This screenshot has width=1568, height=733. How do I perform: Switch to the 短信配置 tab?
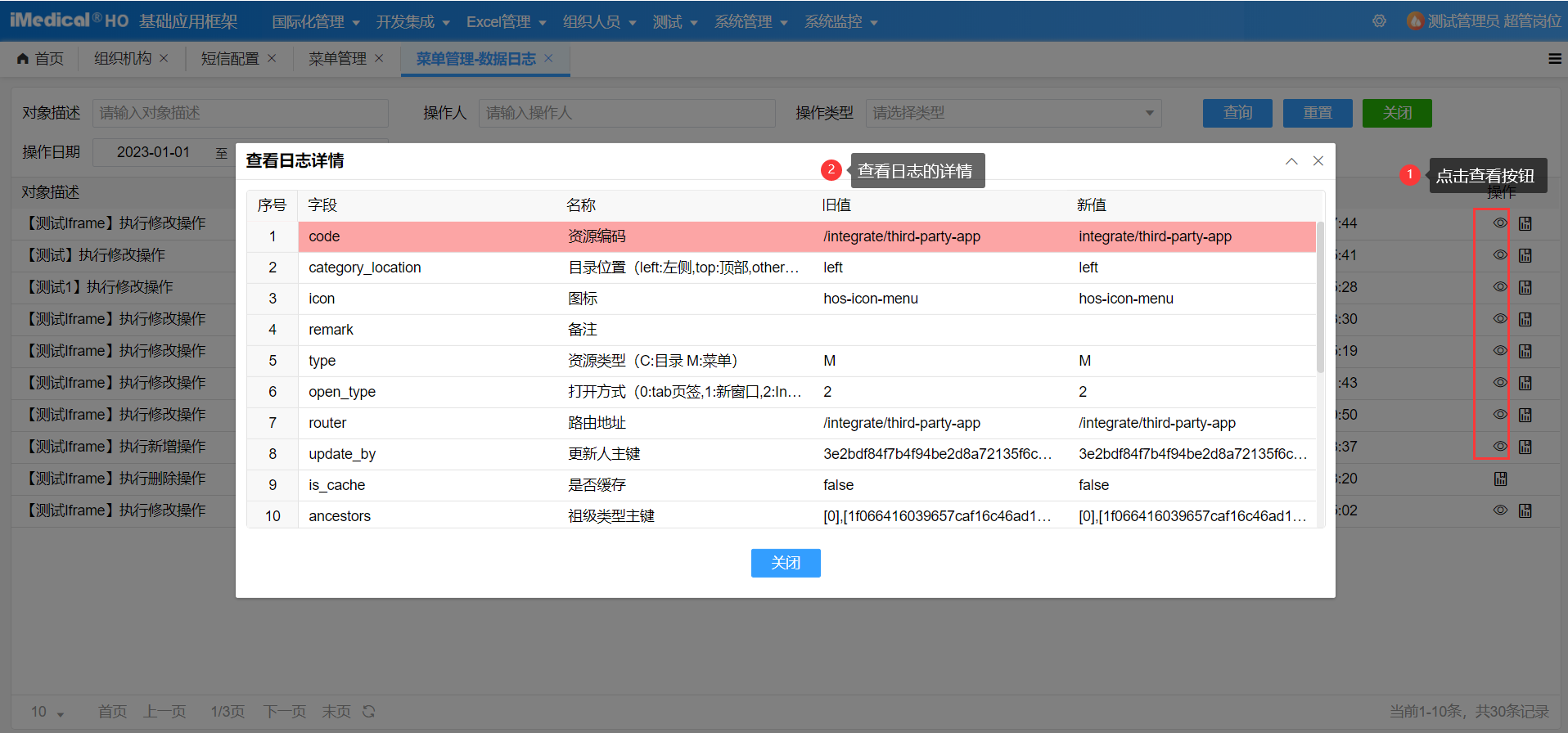click(x=230, y=59)
